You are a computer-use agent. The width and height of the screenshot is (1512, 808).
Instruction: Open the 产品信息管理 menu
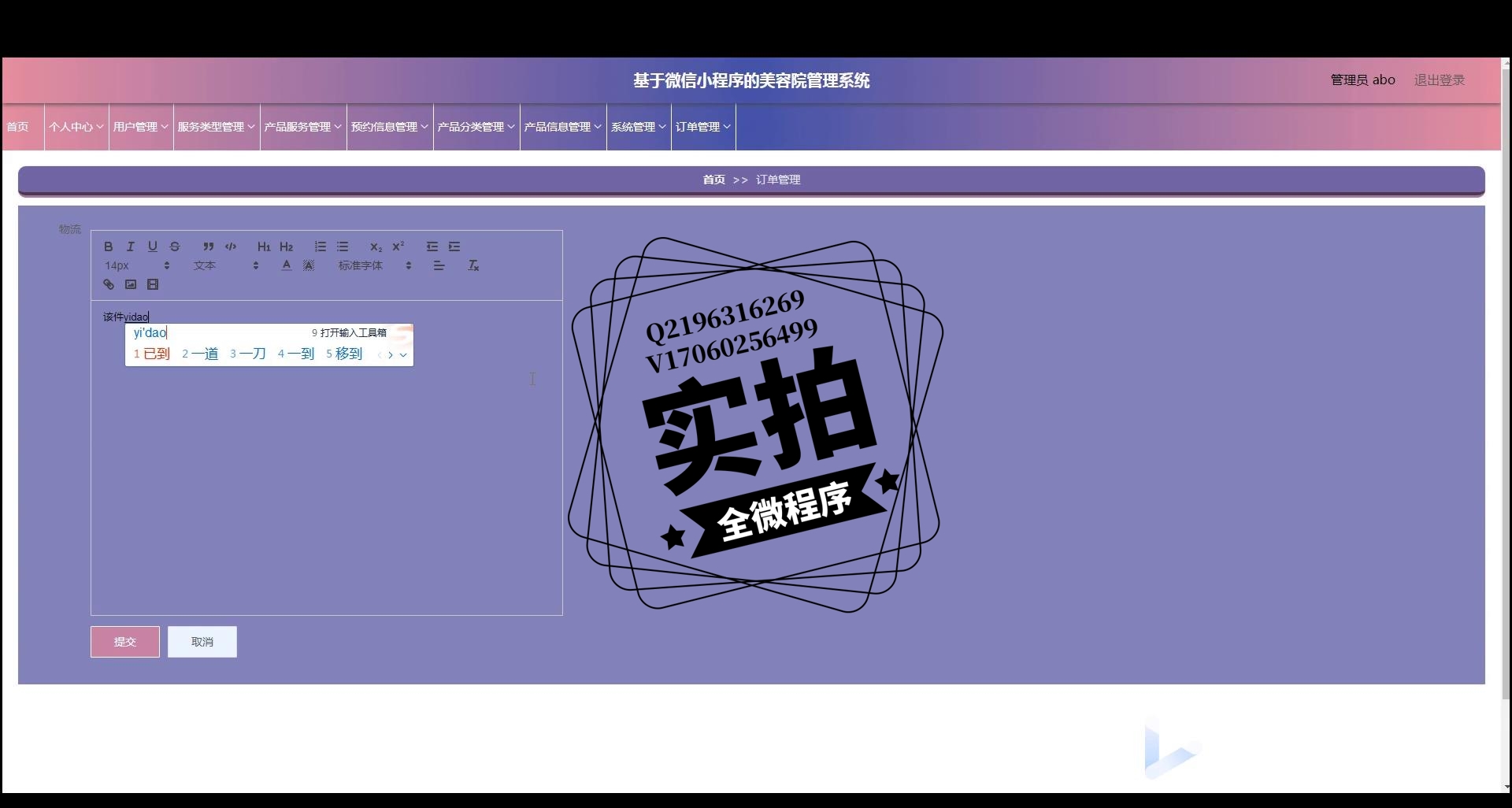point(563,127)
